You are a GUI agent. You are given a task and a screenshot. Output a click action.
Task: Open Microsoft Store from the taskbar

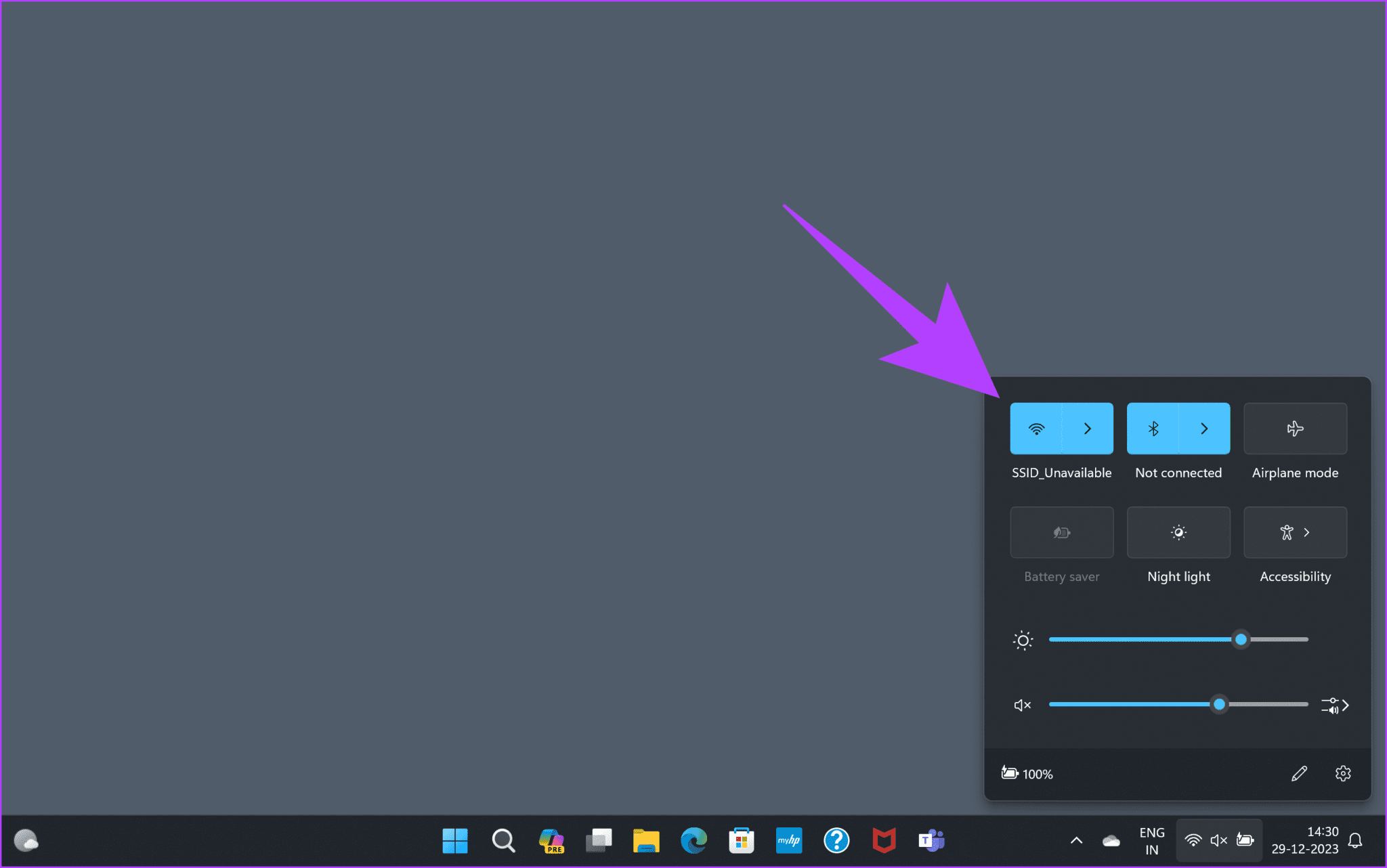741,840
